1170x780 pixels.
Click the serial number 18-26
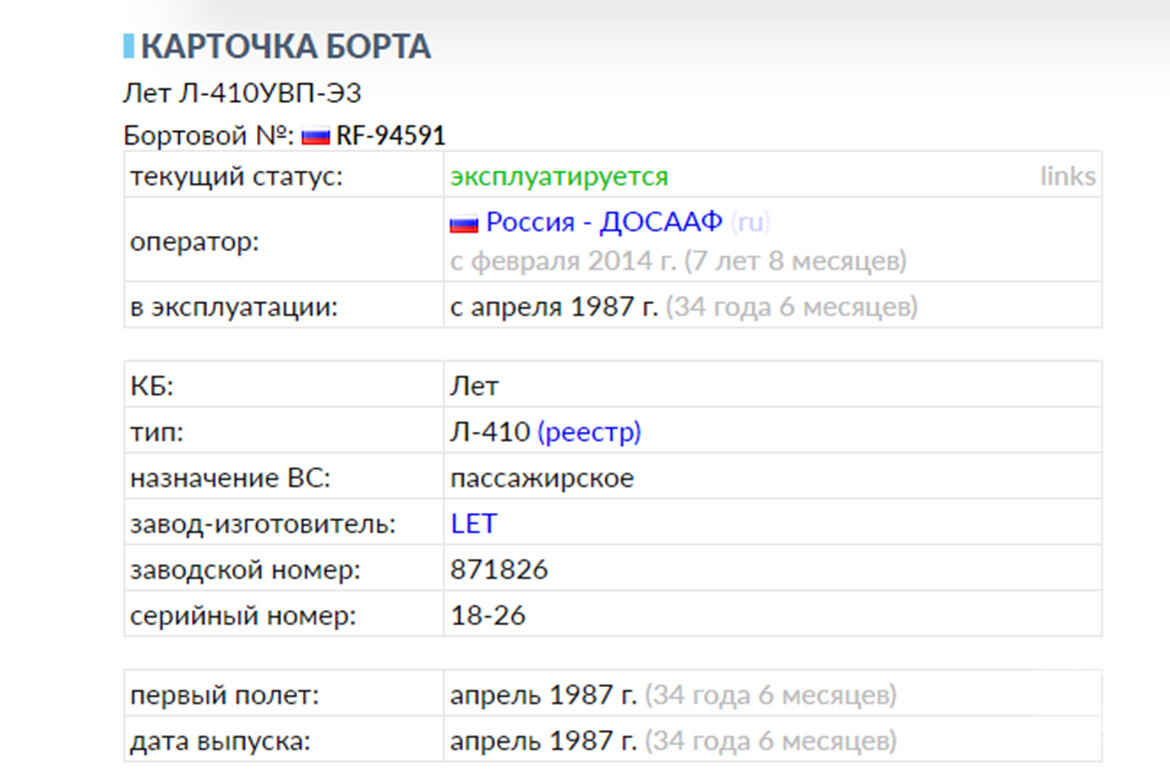488,615
